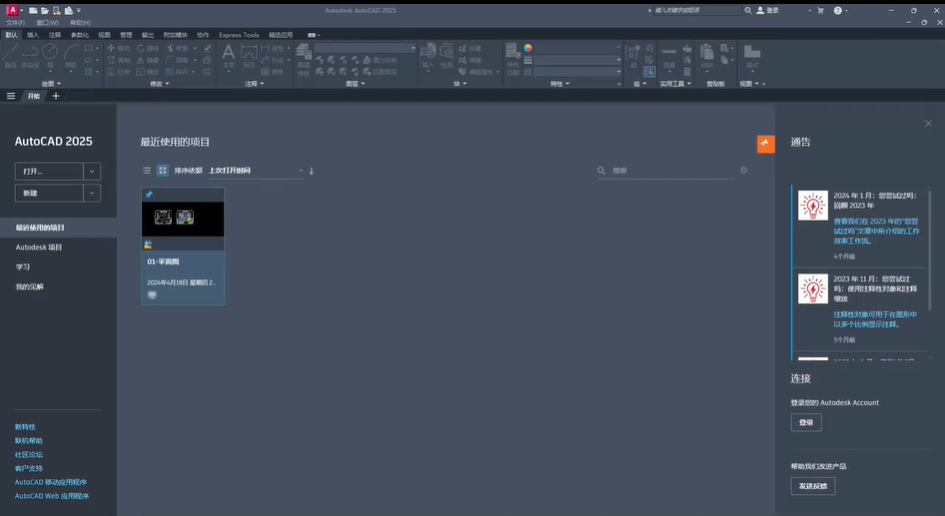945x516 pixels.
Task: Click the 登录 button under 连接
Action: (806, 423)
